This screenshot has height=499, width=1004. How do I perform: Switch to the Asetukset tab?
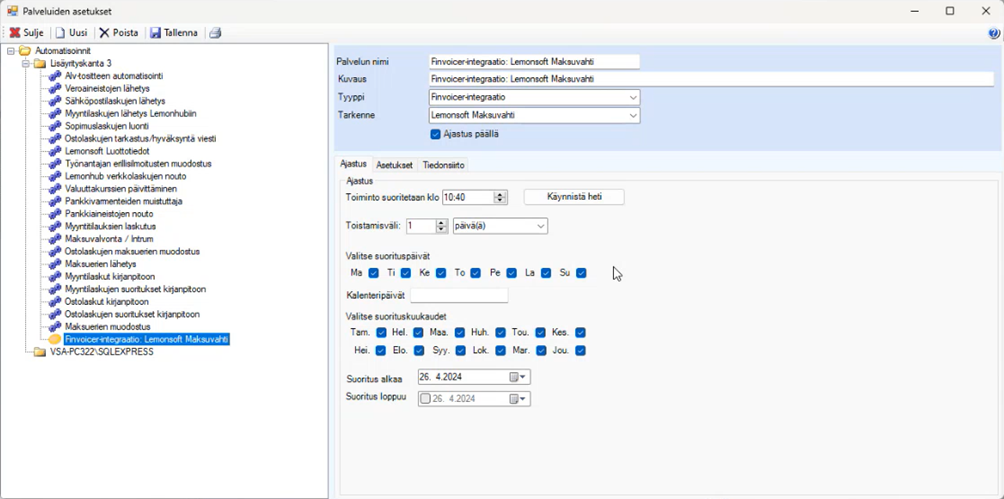pyautogui.click(x=394, y=165)
